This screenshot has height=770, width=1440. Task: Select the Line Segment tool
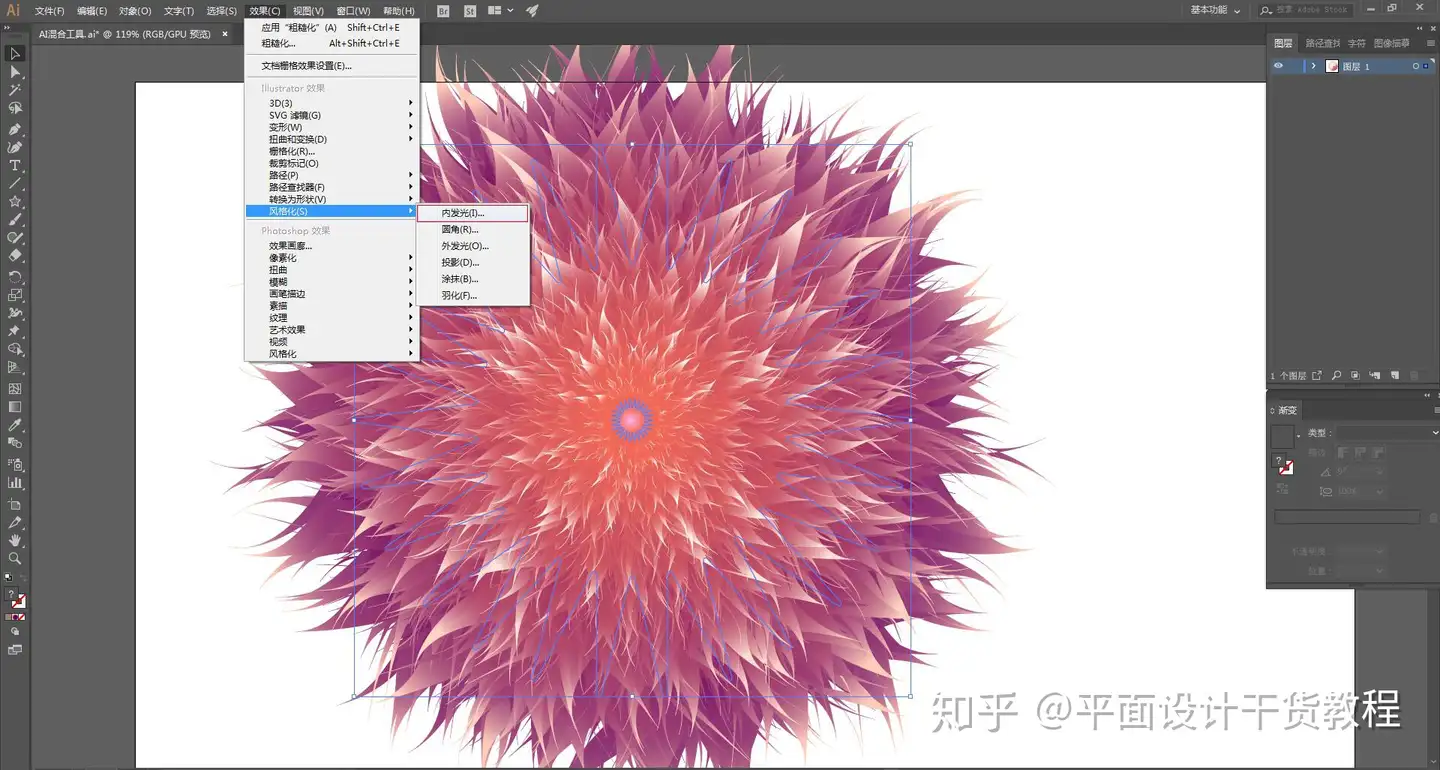15,183
